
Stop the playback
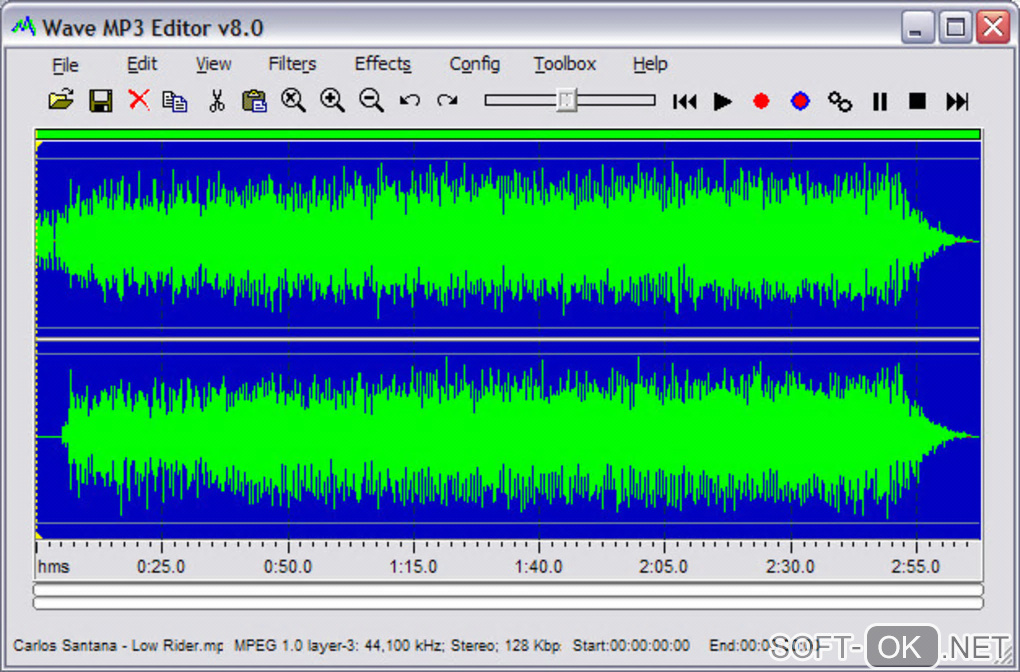click(917, 101)
